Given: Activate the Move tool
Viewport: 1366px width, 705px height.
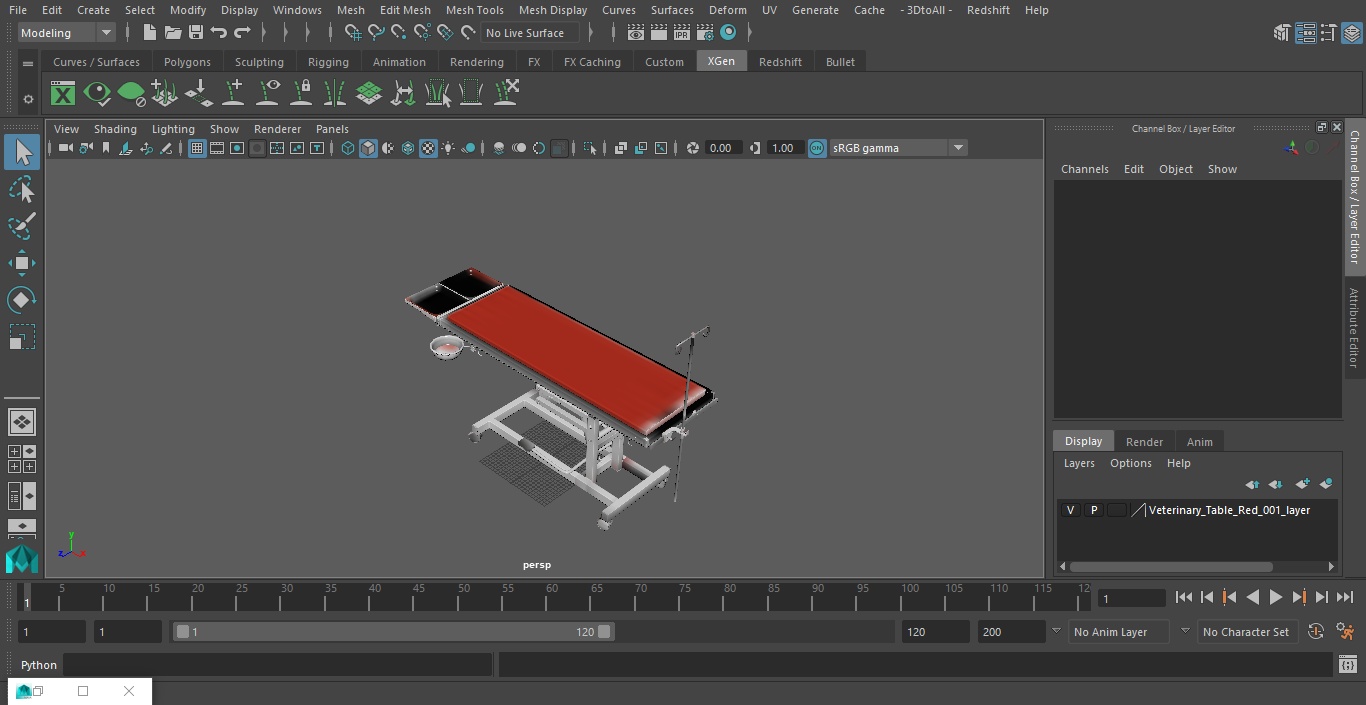Looking at the screenshot, I should [x=21, y=264].
